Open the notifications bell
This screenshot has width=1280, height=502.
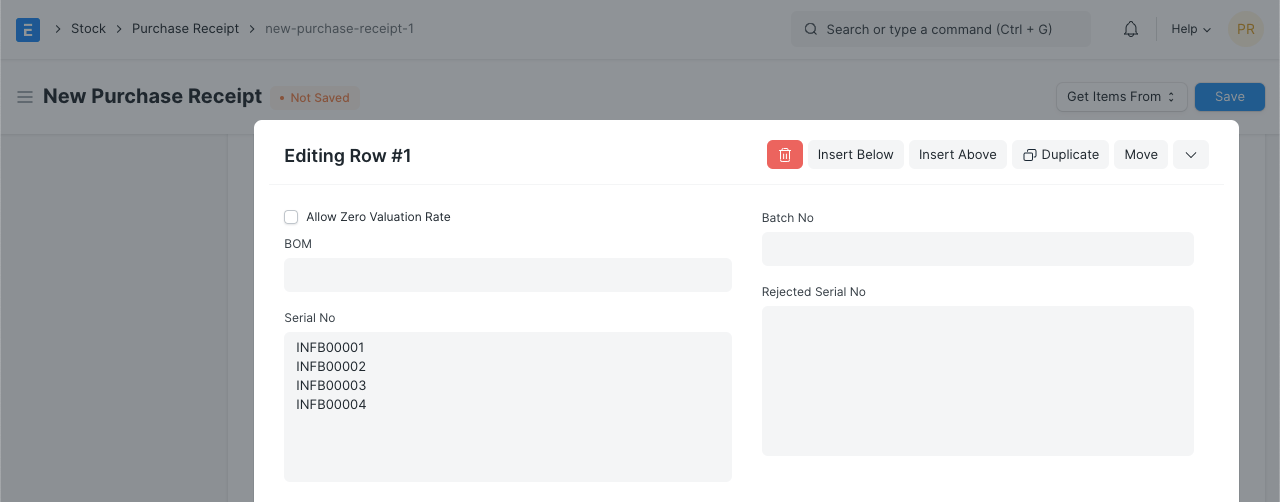point(1131,29)
